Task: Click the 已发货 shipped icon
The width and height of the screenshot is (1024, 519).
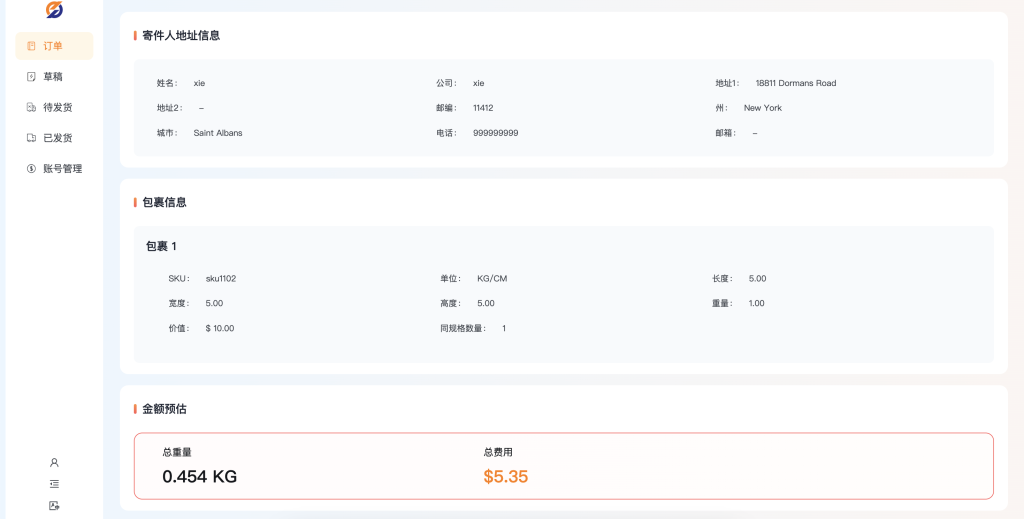Action: click(x=31, y=138)
